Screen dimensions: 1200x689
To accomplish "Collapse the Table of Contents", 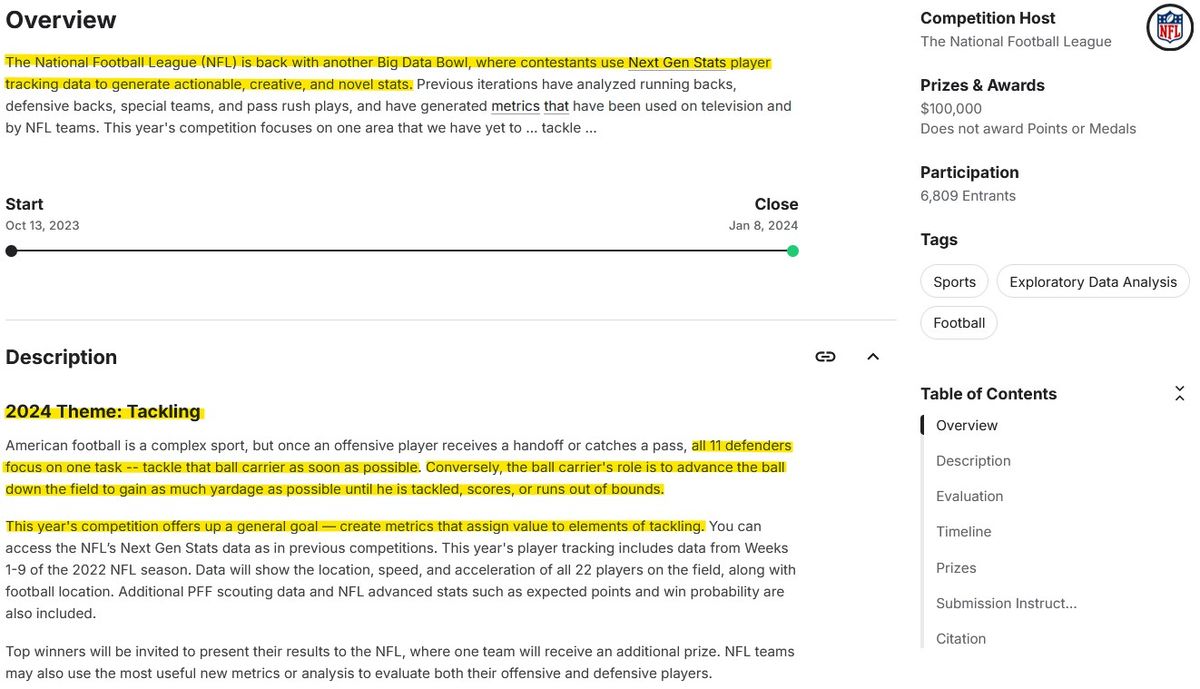I will coord(1180,394).
